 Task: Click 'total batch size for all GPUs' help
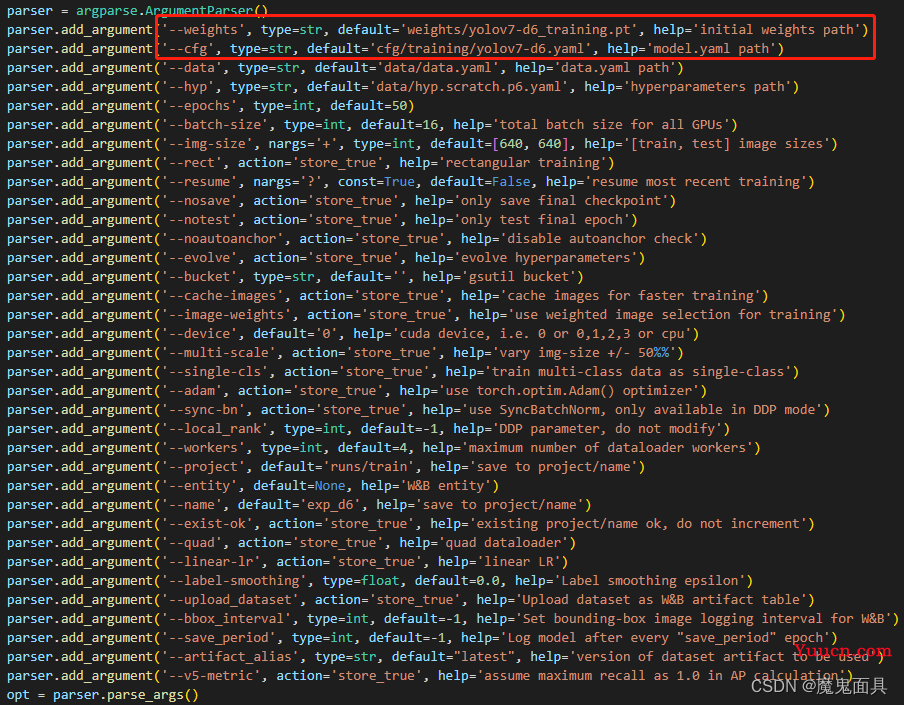point(611,125)
